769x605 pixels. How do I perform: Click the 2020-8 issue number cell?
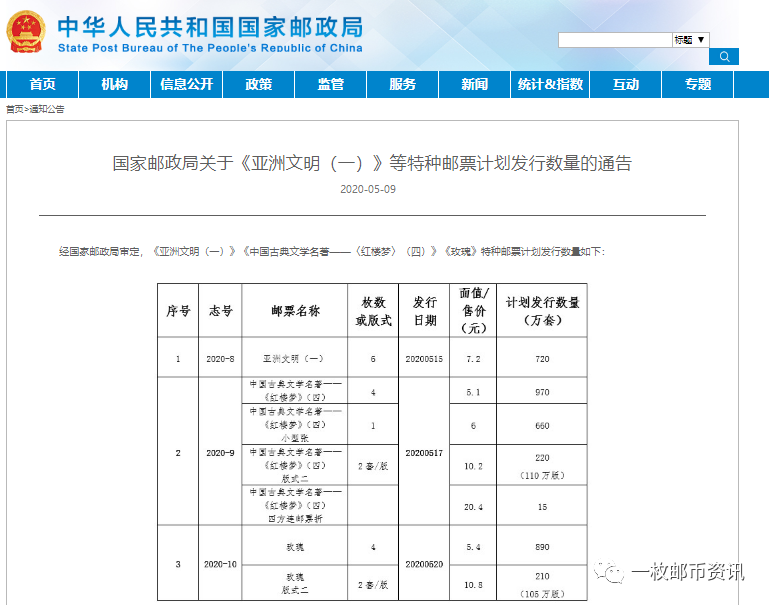[x=220, y=358]
